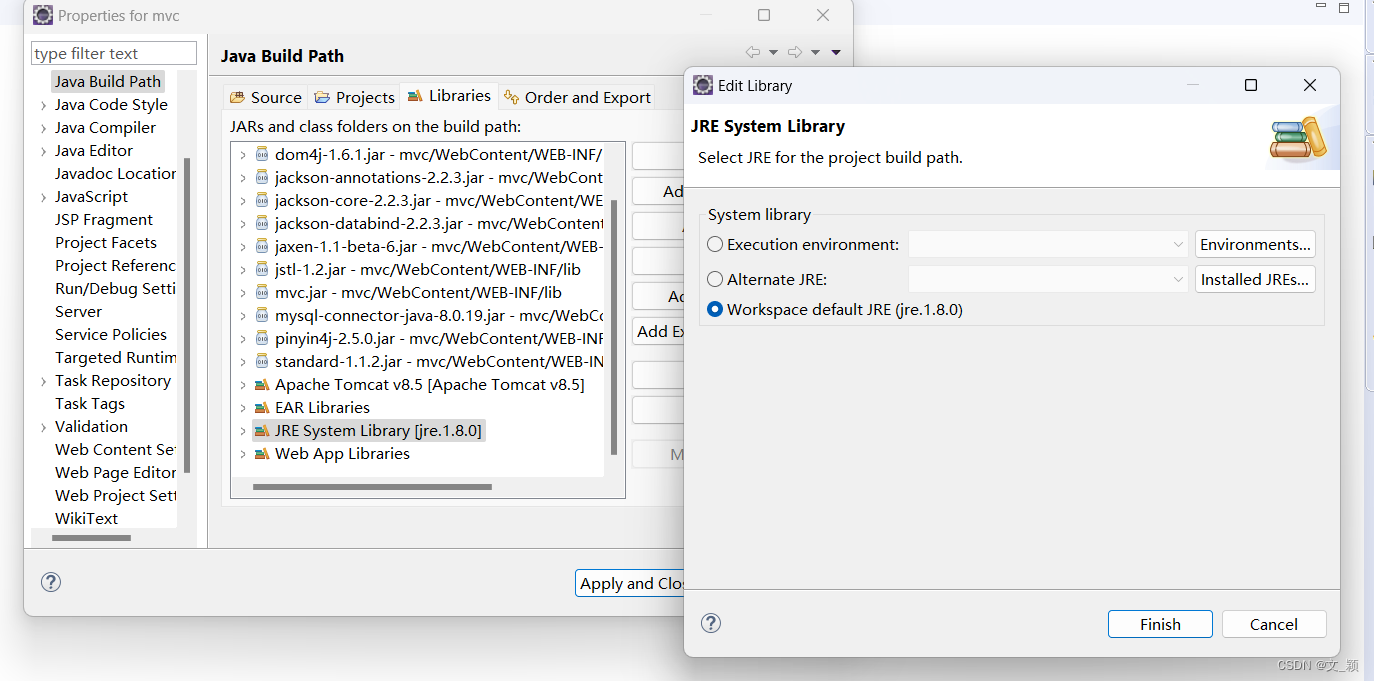The image size is (1374, 681).
Task: Click the mvc.jar file icon
Action: pos(262,293)
